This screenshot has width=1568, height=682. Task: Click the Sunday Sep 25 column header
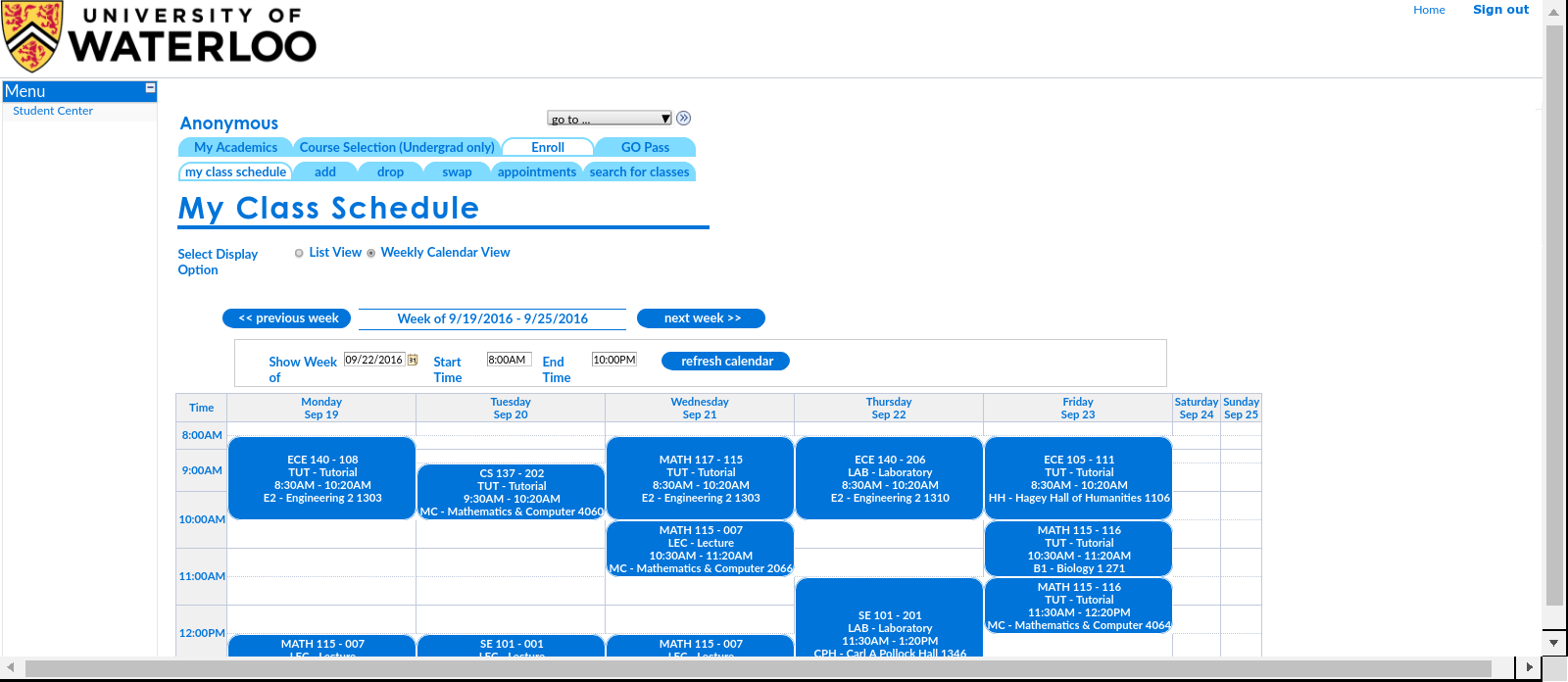[1241, 408]
